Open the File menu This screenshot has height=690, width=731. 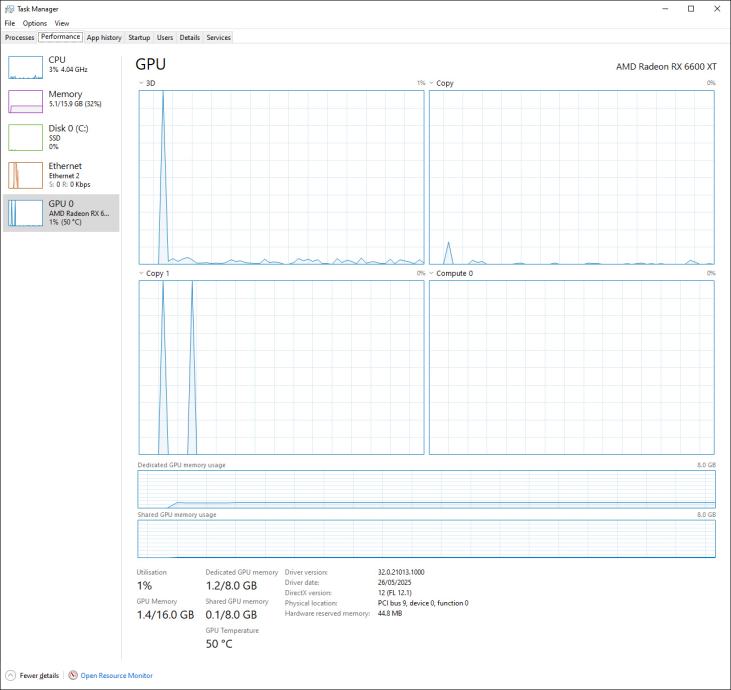10,23
